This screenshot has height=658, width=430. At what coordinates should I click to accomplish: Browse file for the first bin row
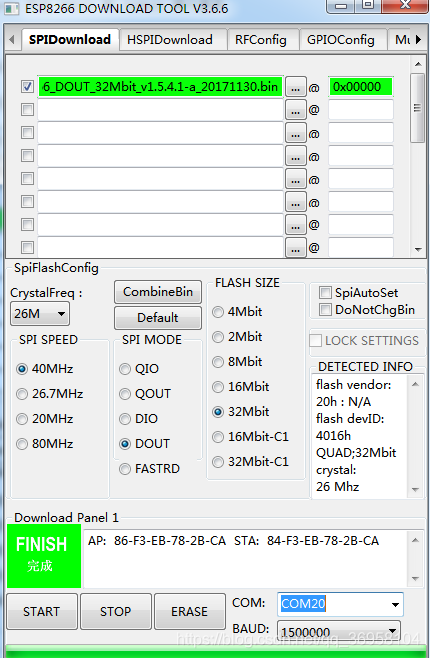(295, 87)
